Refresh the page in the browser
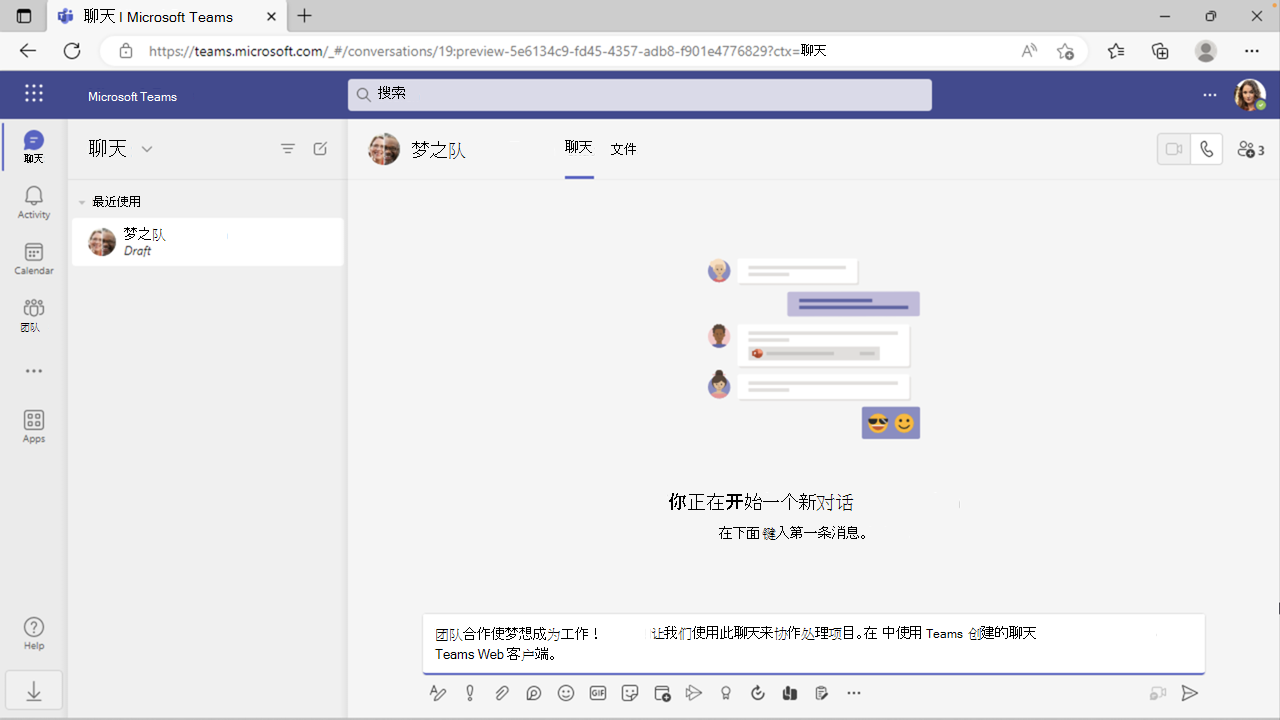 click(72, 51)
